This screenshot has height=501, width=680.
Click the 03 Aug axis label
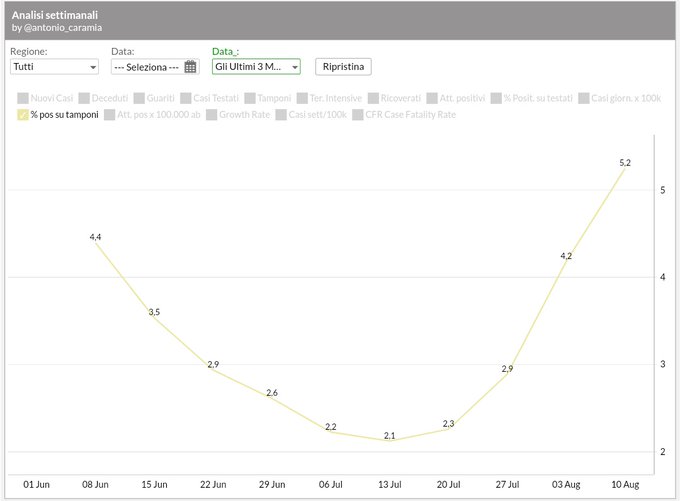(566, 485)
